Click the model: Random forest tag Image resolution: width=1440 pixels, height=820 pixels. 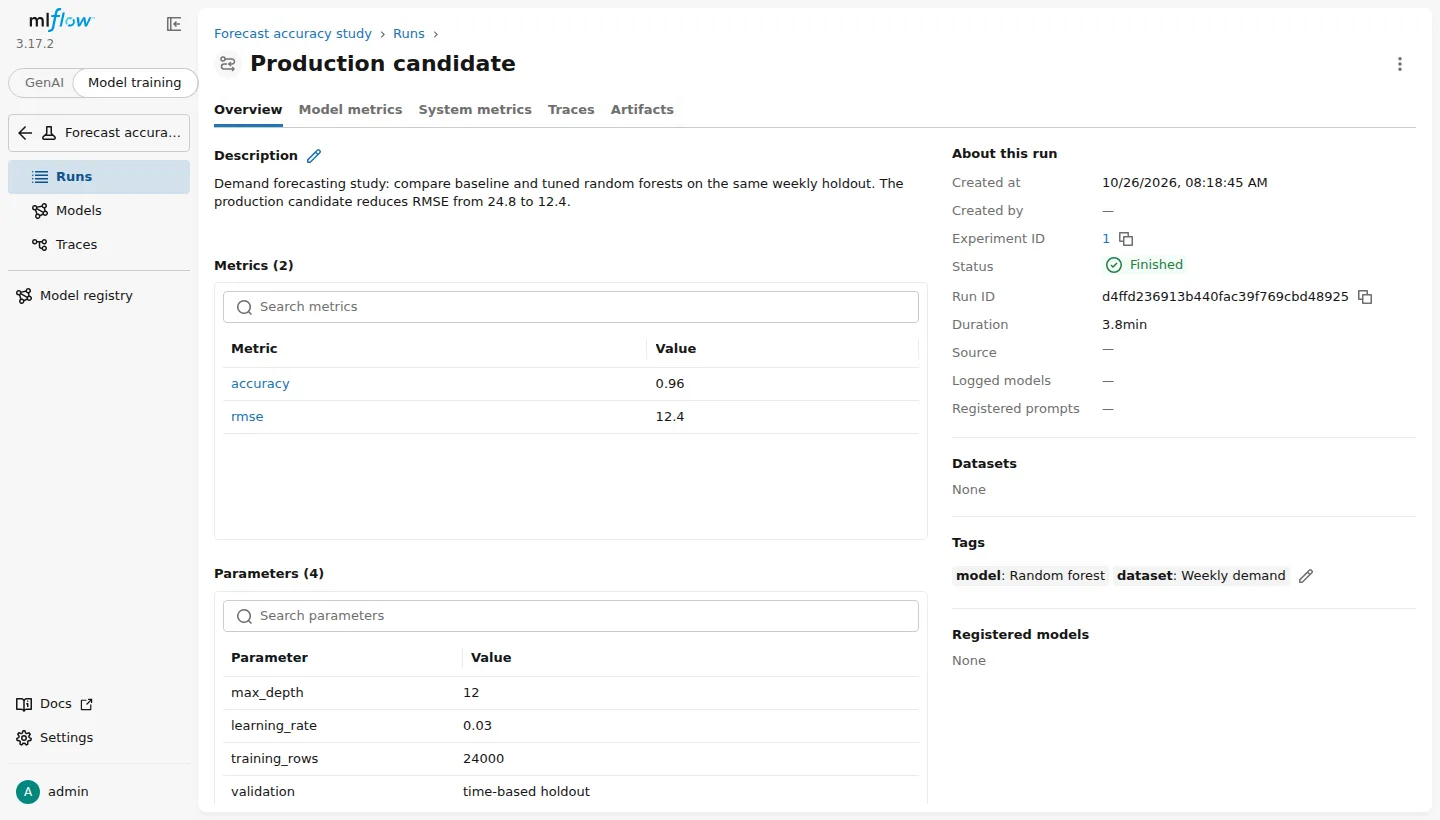[x=1031, y=576]
